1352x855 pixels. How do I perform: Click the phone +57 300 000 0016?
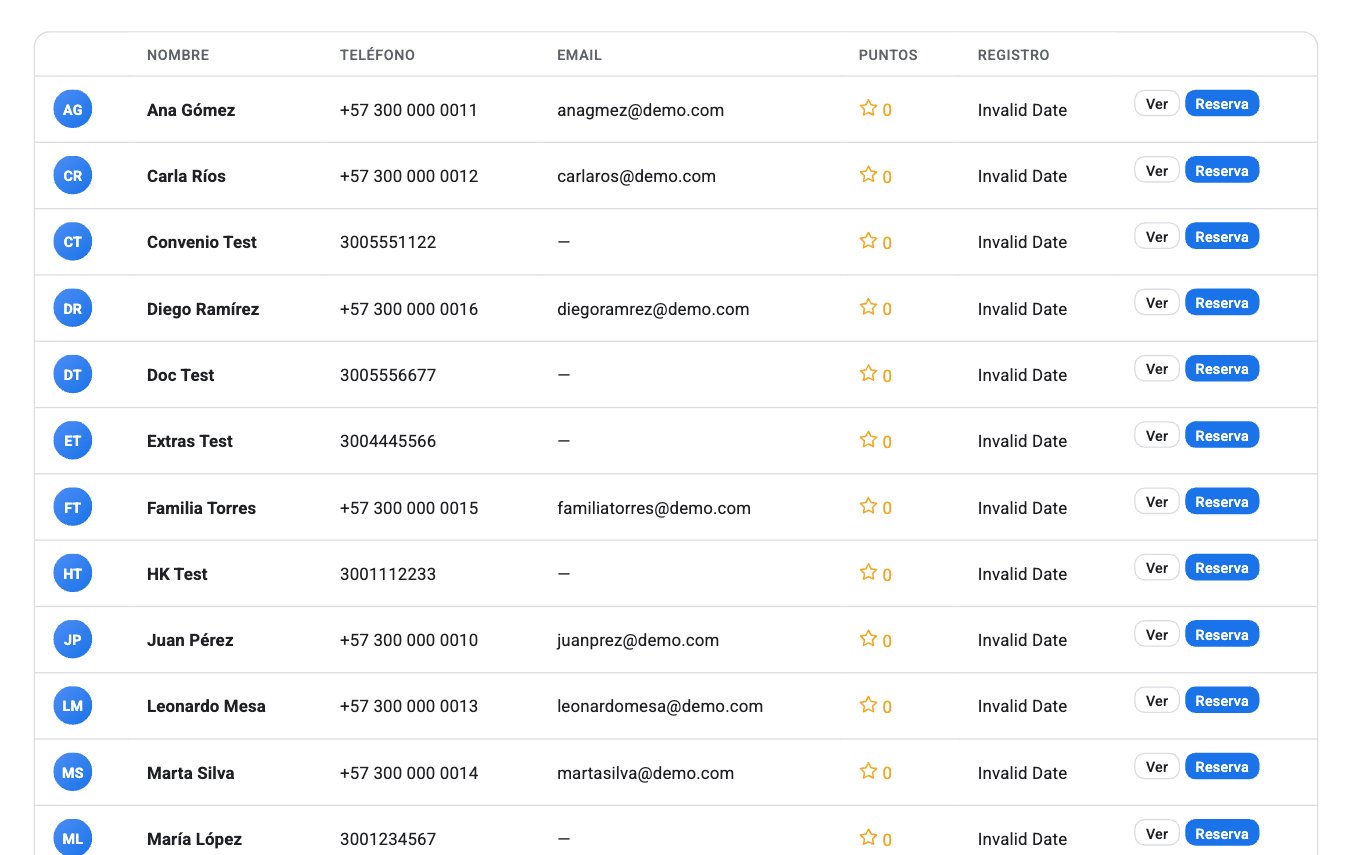[x=409, y=309]
